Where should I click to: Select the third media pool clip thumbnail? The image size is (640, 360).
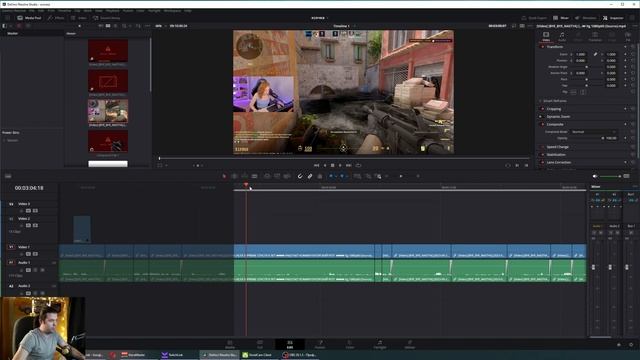[108, 111]
